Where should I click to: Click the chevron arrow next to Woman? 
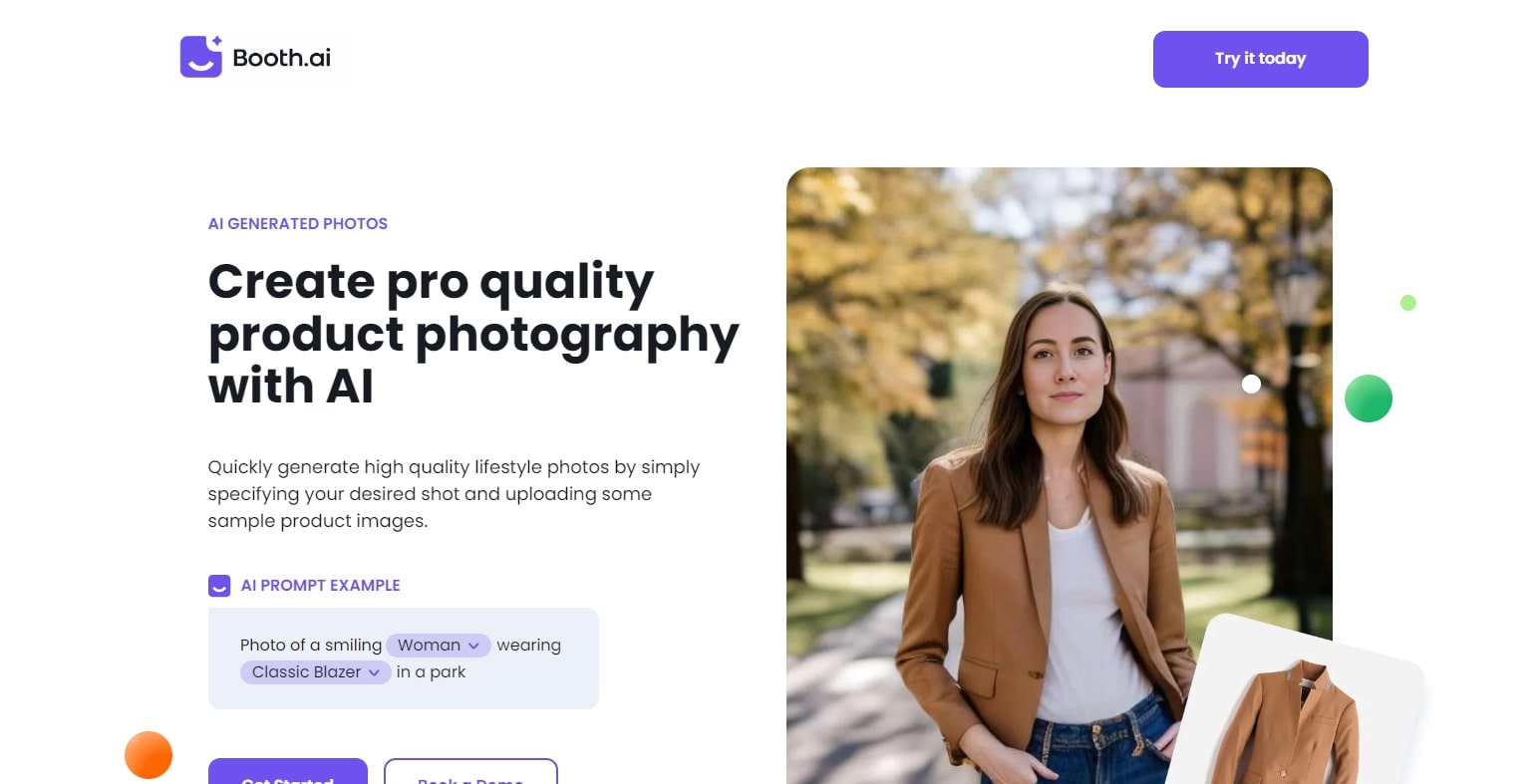tap(473, 646)
